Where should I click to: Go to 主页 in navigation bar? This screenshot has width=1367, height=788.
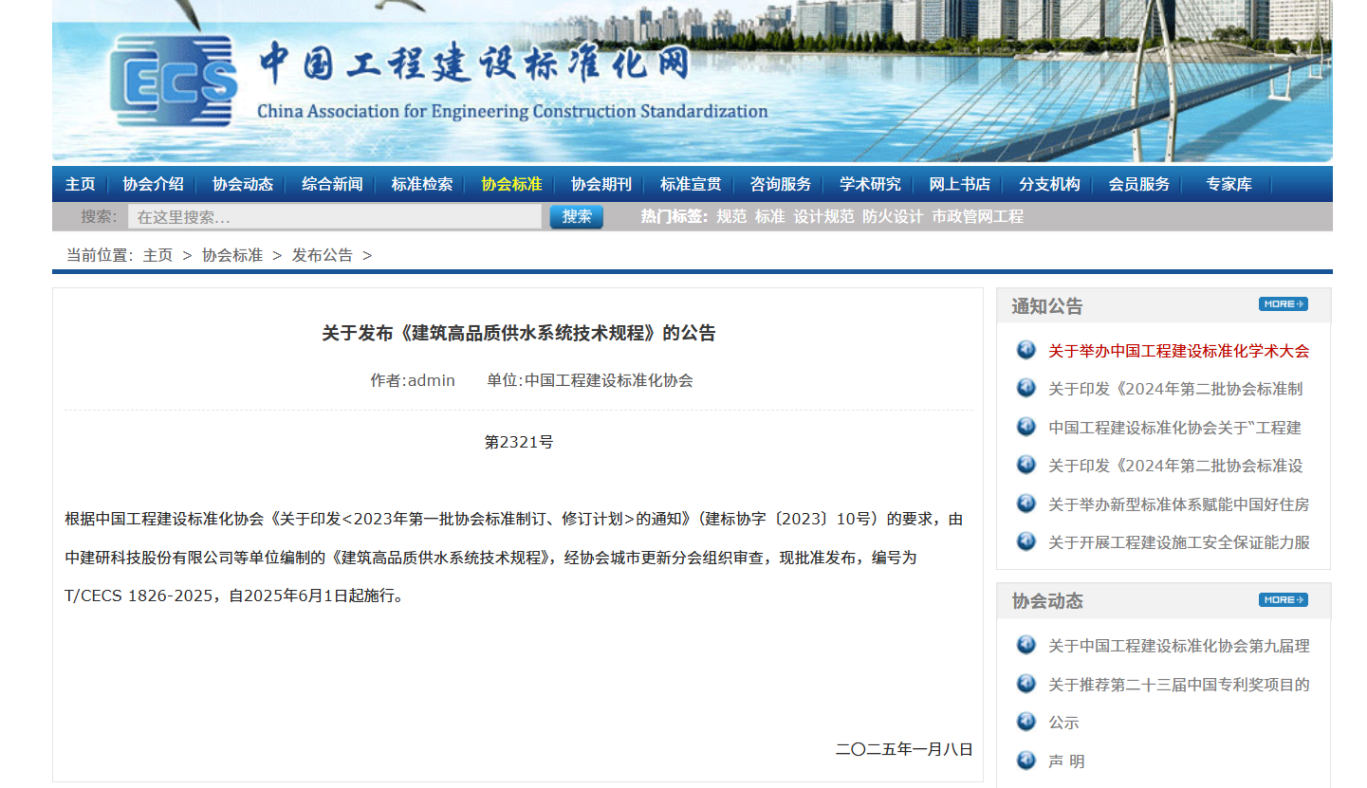pyautogui.click(x=80, y=184)
